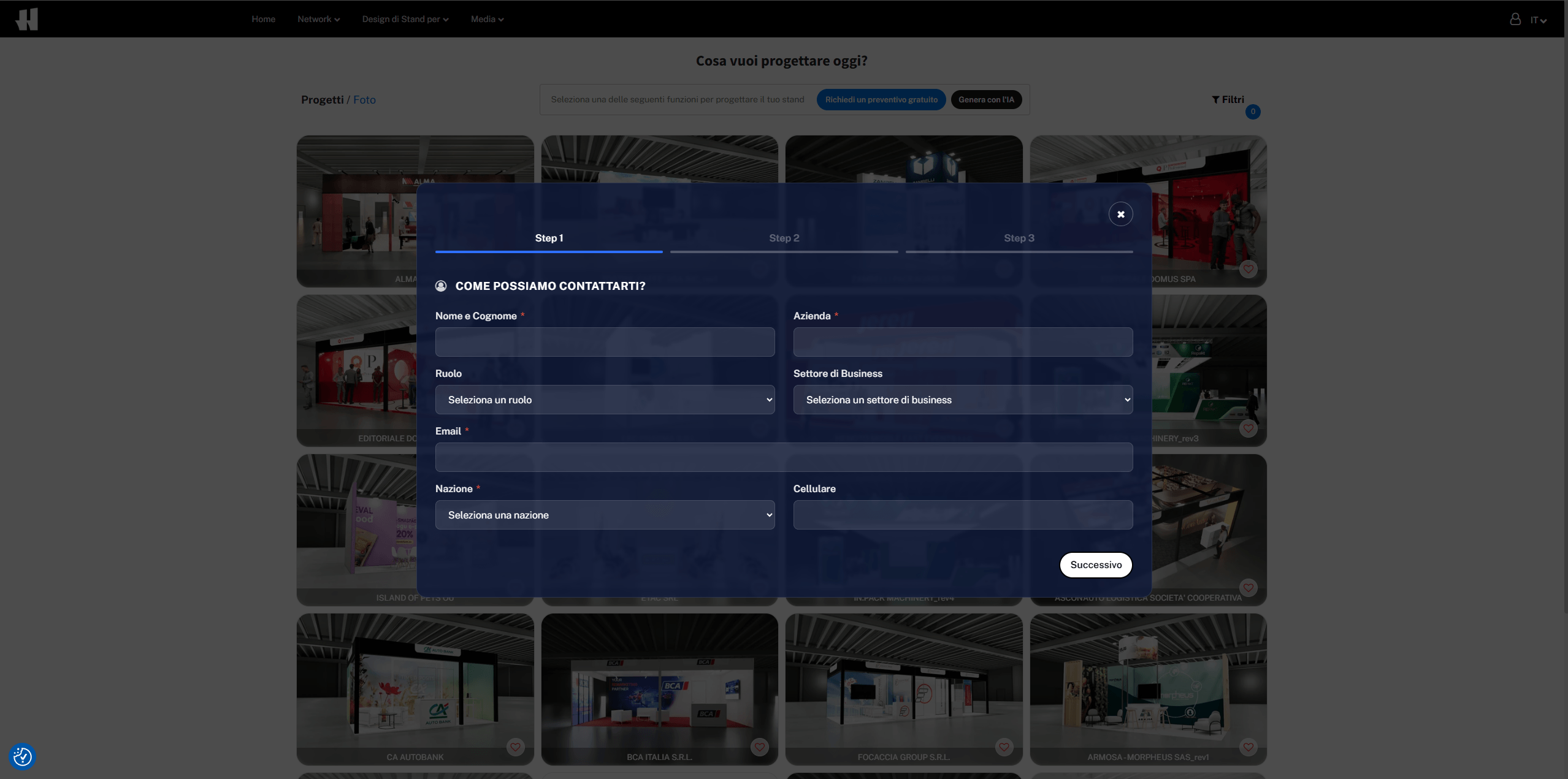Switch to Step 1 tab
This screenshot has width=1568, height=779.
coord(549,238)
